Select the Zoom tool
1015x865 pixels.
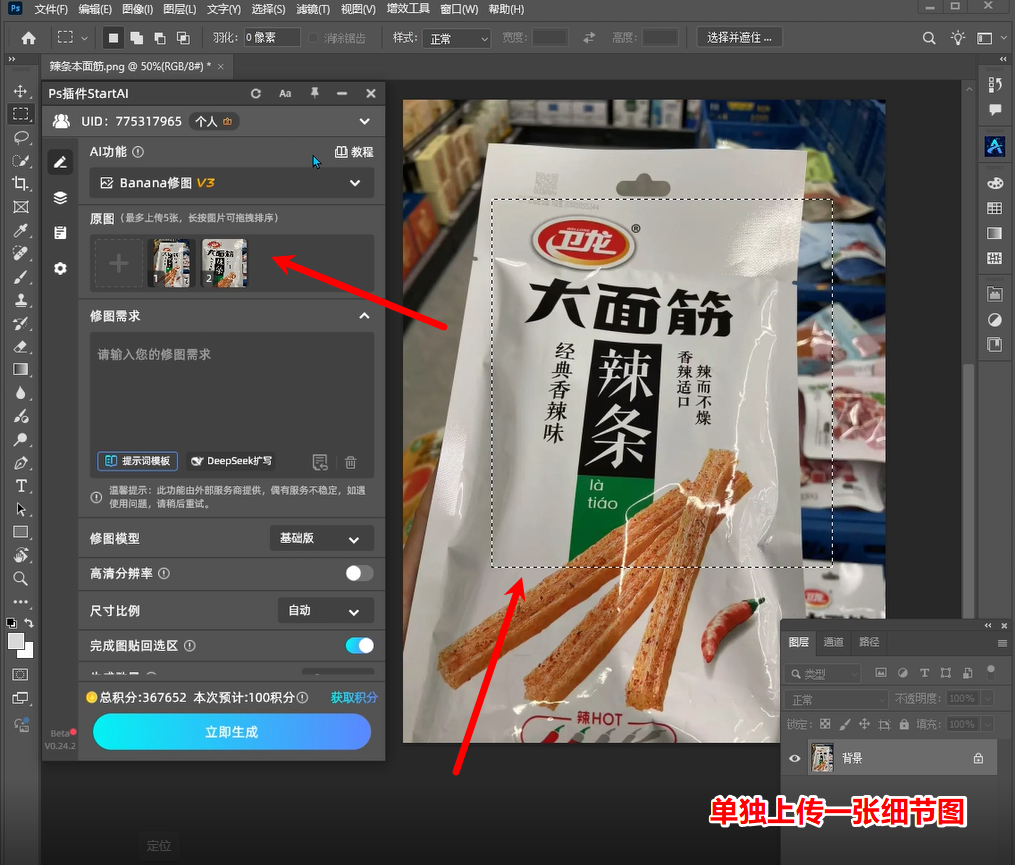(21, 578)
